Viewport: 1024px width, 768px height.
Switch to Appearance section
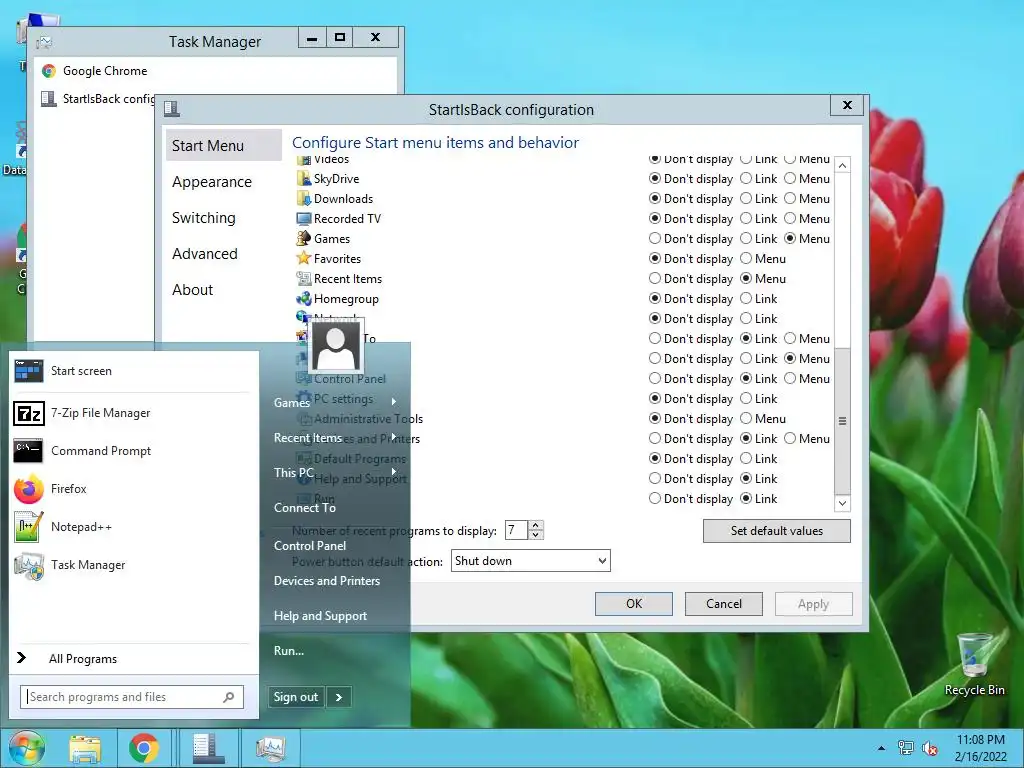[212, 182]
